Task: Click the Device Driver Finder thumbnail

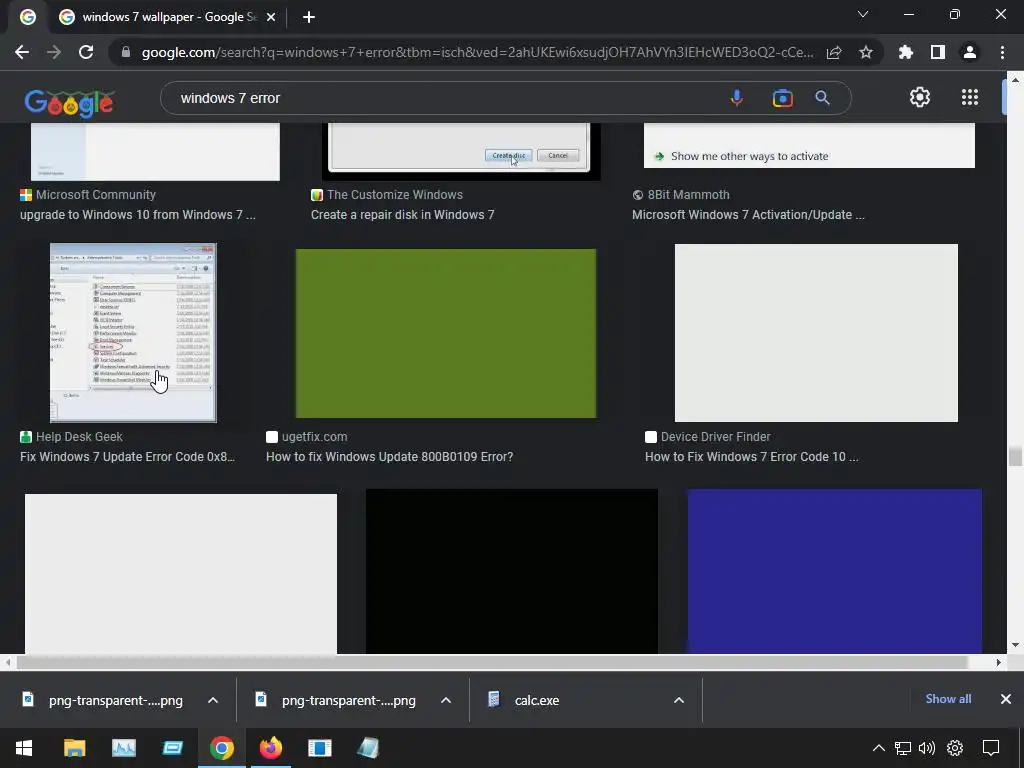Action: [816, 333]
